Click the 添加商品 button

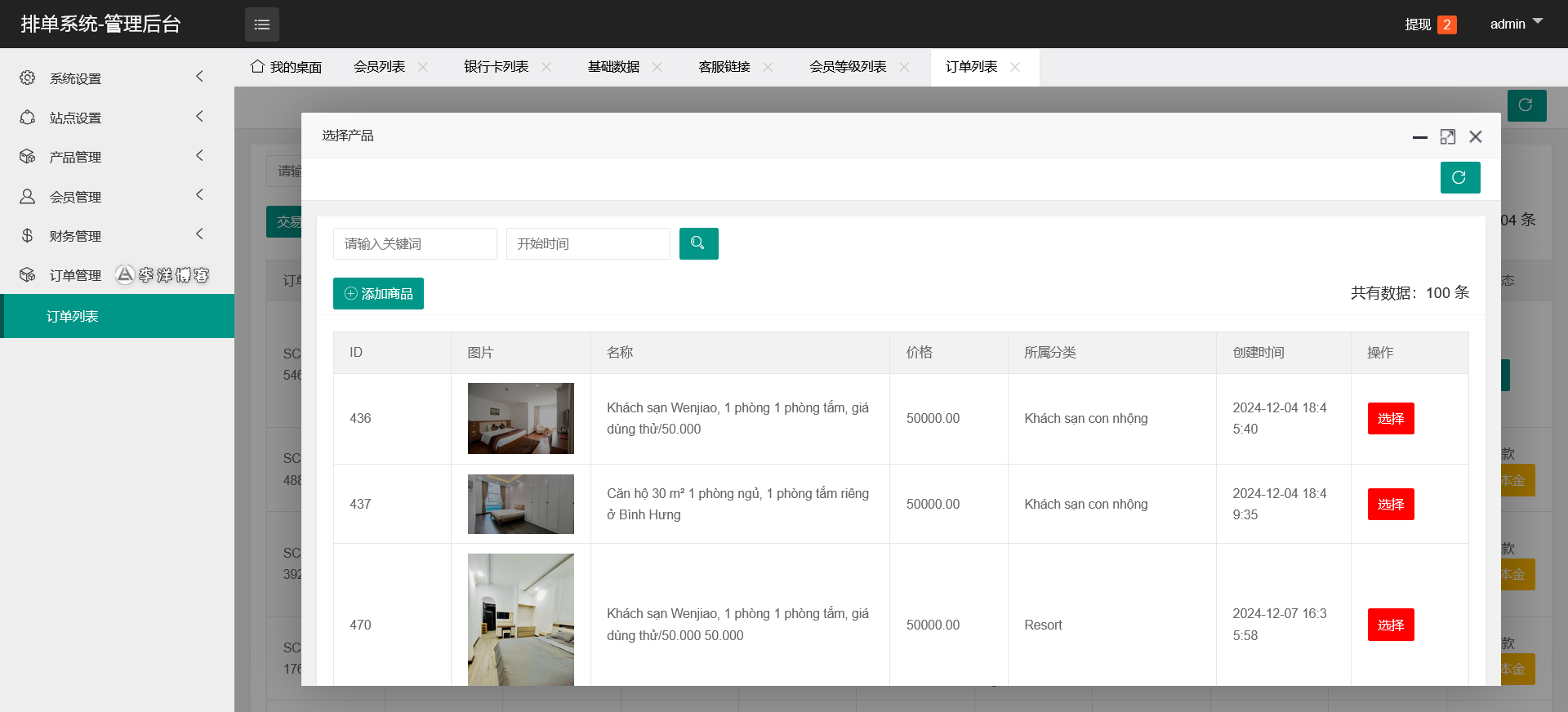pos(378,293)
